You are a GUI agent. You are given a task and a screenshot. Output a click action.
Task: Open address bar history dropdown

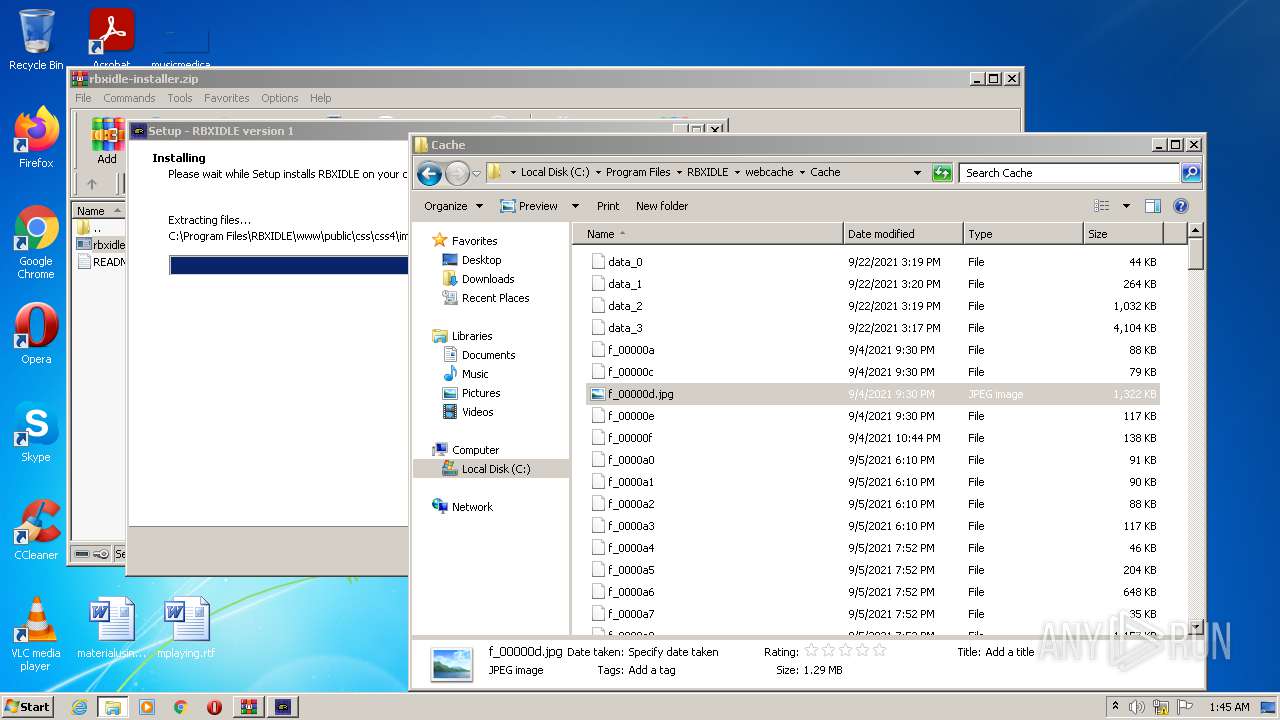917,173
